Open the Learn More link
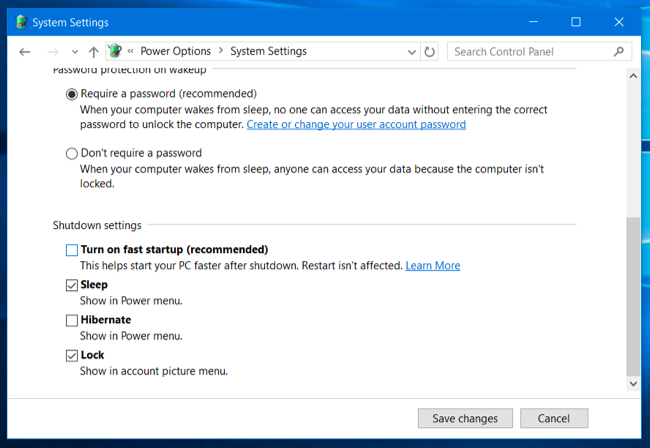Image resolution: width=650 pixels, height=448 pixels. pos(432,266)
